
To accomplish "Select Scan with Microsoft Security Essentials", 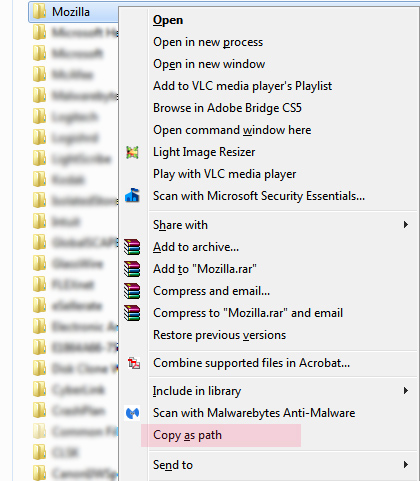I will click(259, 196).
